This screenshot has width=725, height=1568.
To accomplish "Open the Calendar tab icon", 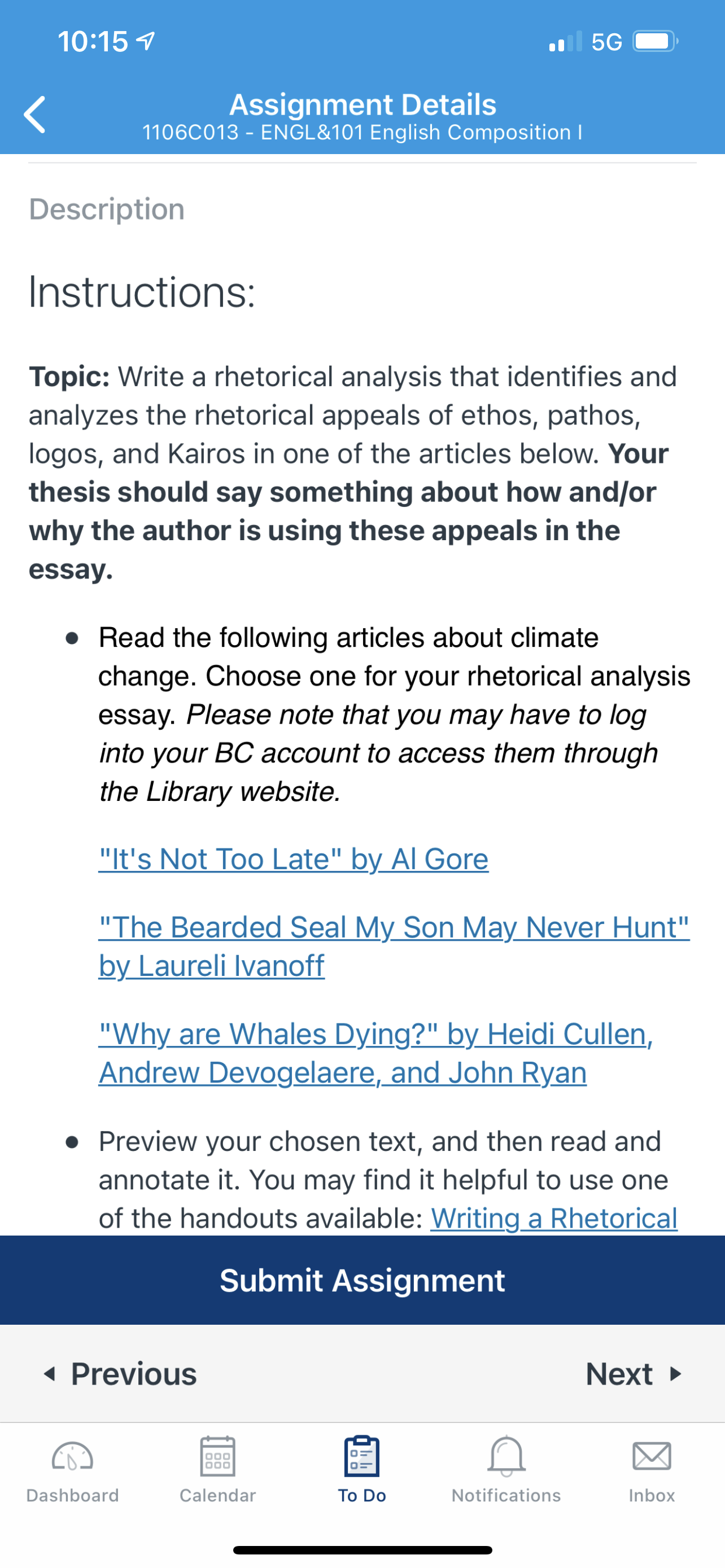I will click(x=217, y=1456).
